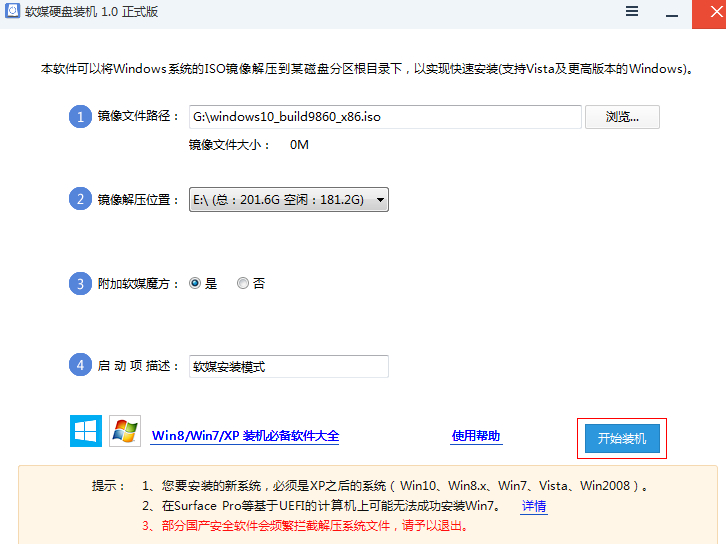Open the Win8/Win7/XP 装机必备软件大全 link
The width and height of the screenshot is (726, 544).
245,436
